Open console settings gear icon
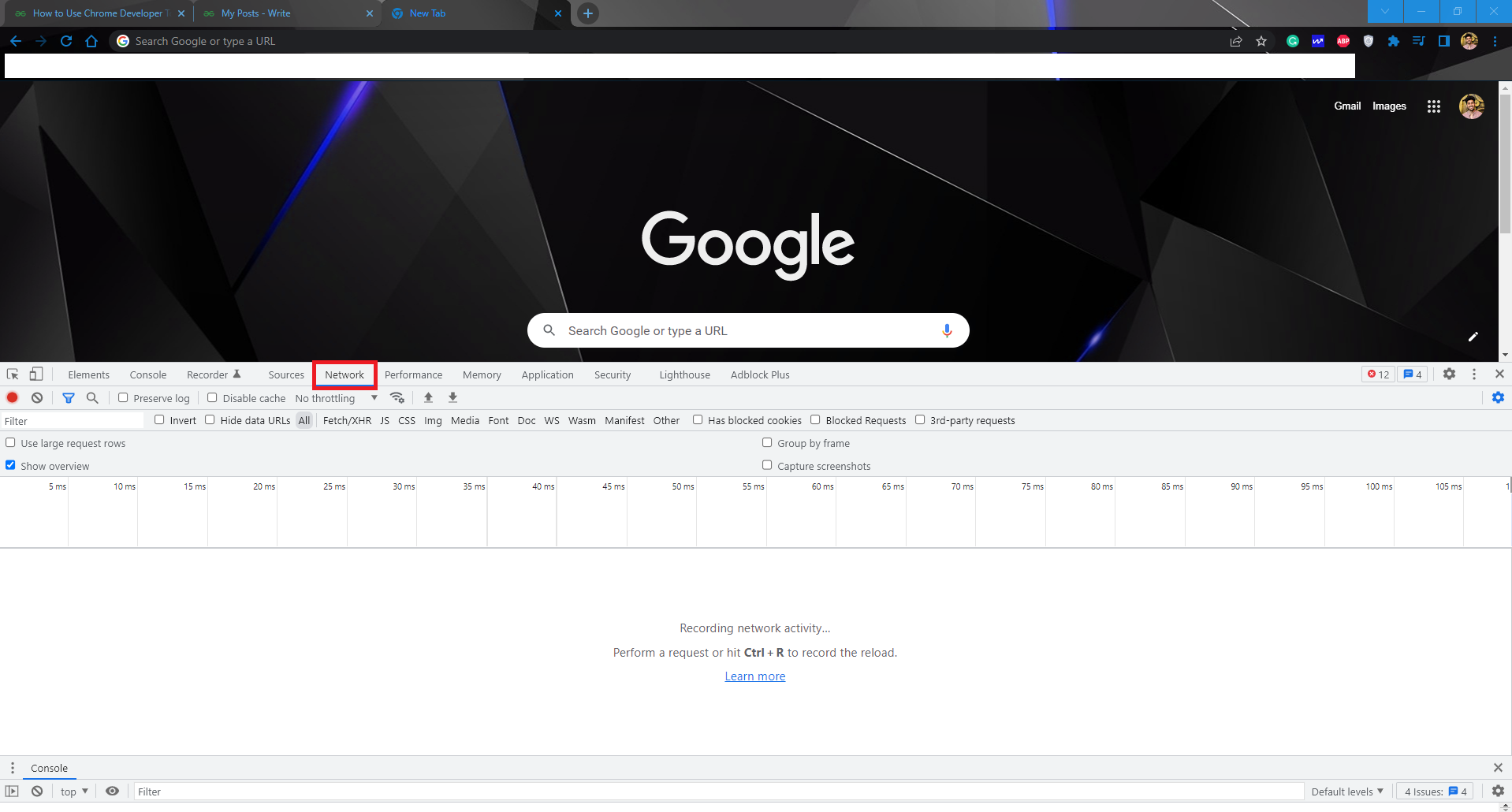 click(x=1498, y=792)
